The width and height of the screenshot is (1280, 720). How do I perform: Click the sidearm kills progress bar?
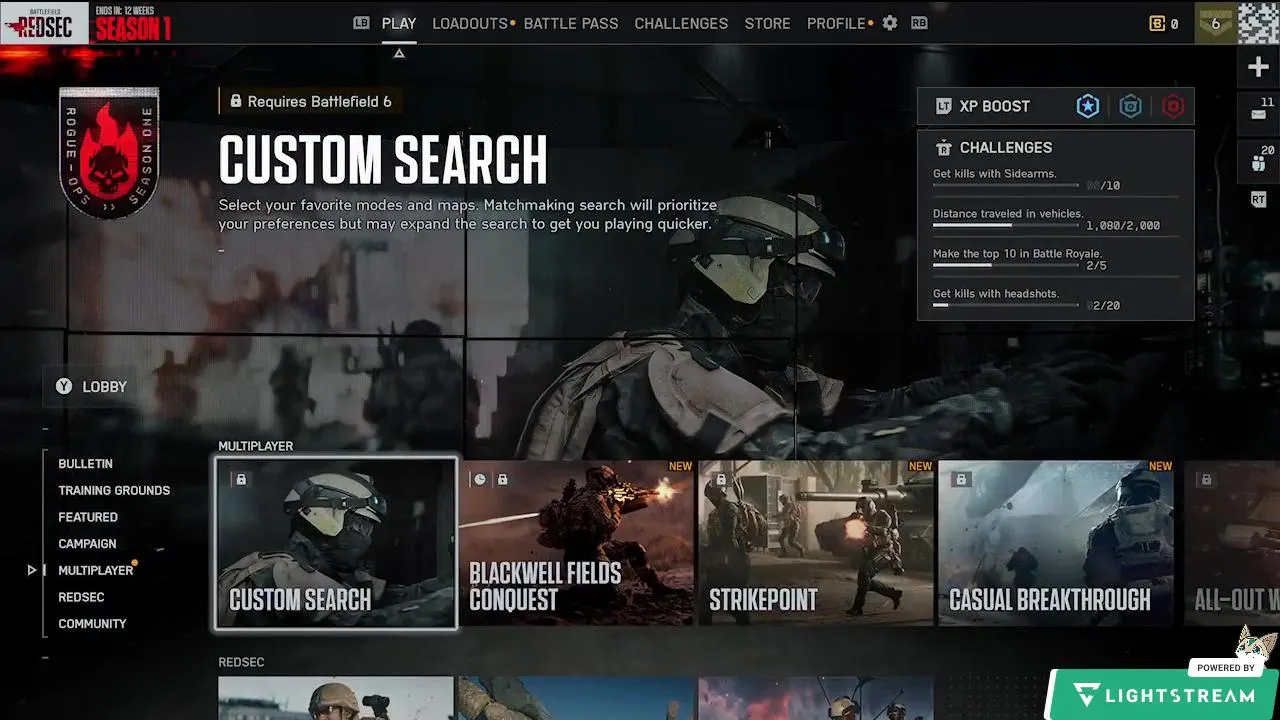click(1006, 185)
